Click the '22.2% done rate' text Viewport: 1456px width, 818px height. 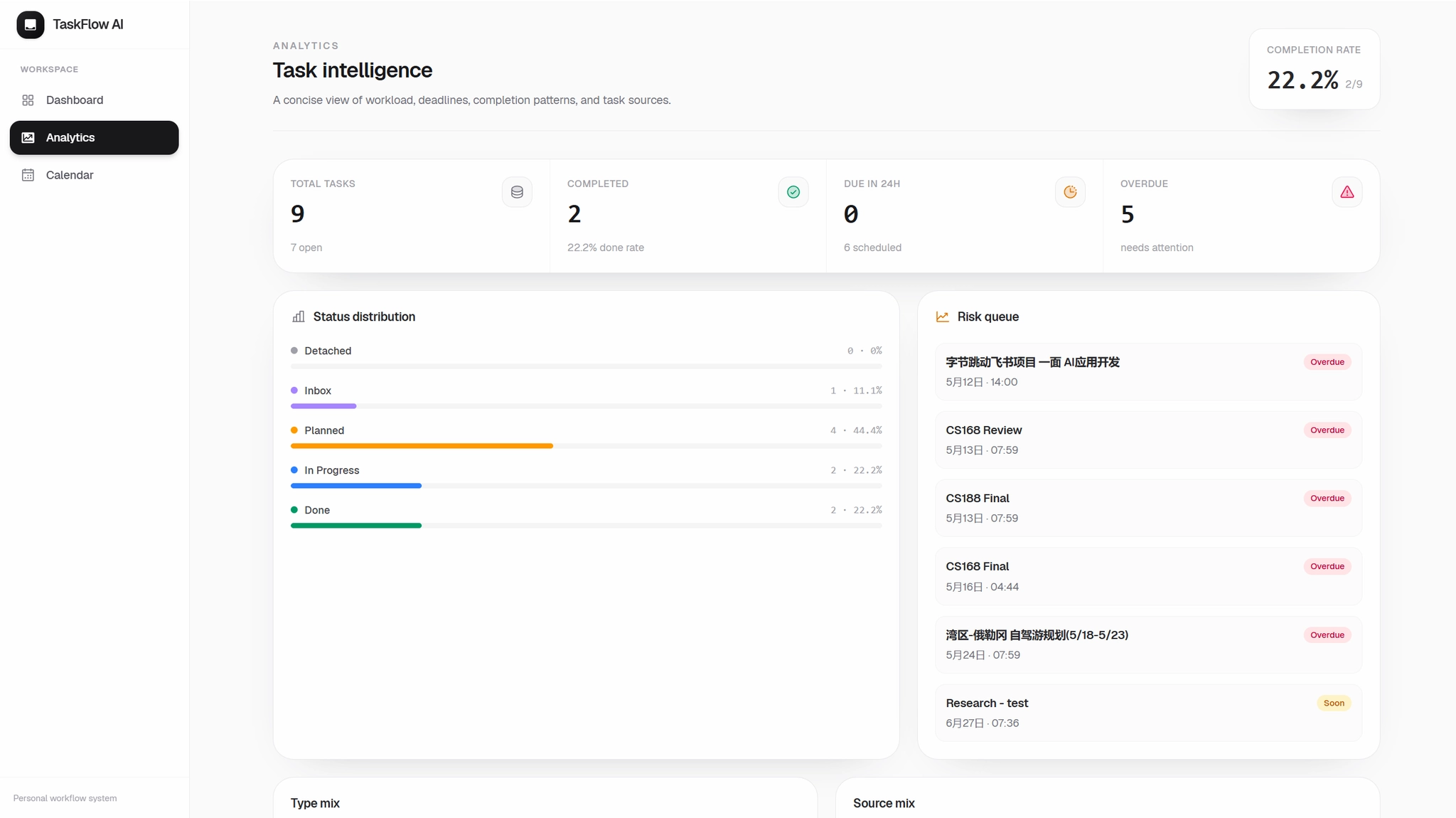point(606,248)
